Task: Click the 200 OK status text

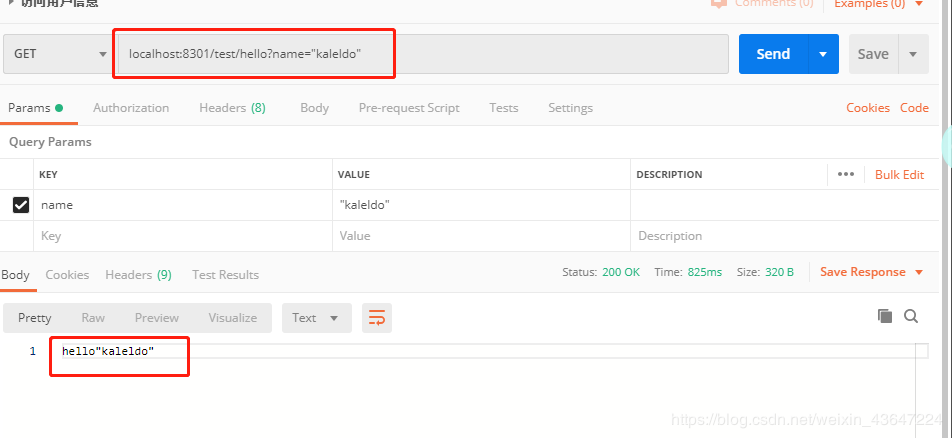Action: coord(621,272)
